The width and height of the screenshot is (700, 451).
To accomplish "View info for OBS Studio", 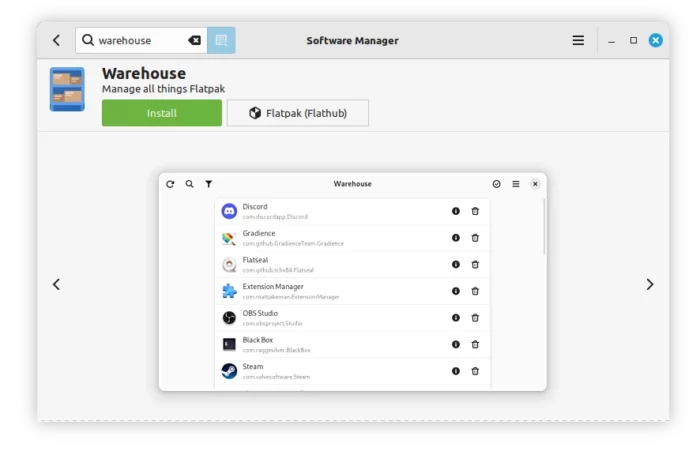I will (x=456, y=318).
